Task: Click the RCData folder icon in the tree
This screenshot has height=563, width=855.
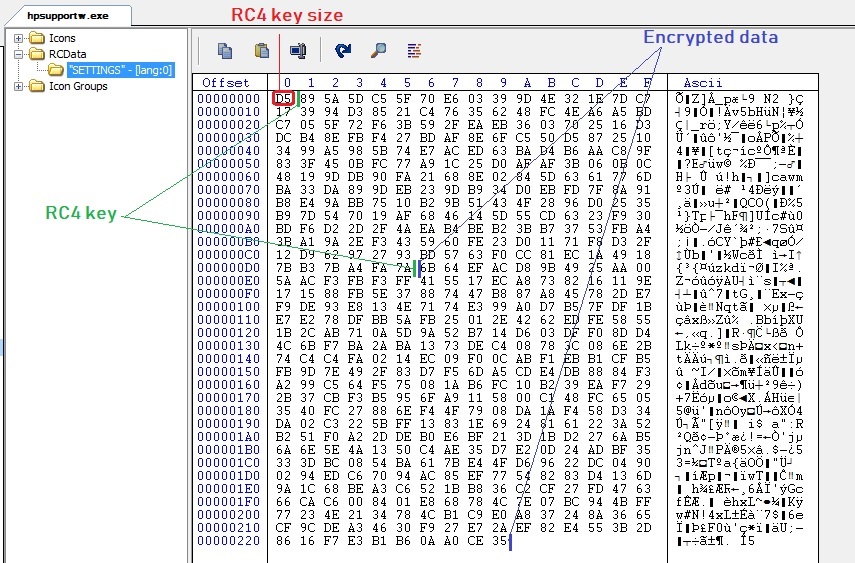Action: 37,54
